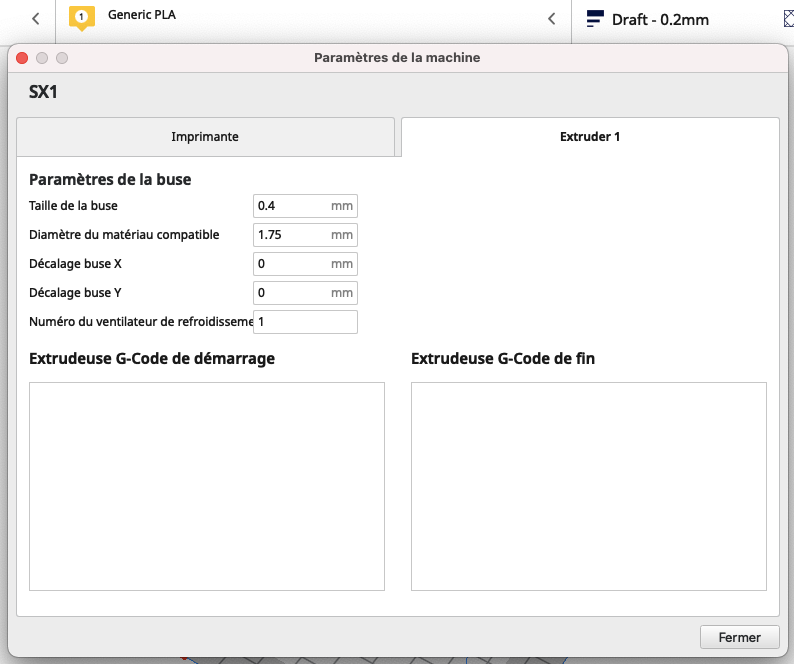Open the Generic PLA material selector

(x=141, y=15)
